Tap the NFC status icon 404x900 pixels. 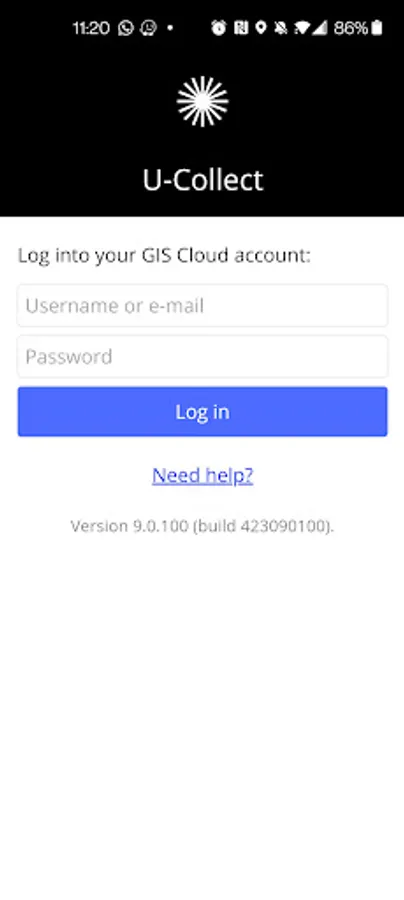click(x=241, y=28)
